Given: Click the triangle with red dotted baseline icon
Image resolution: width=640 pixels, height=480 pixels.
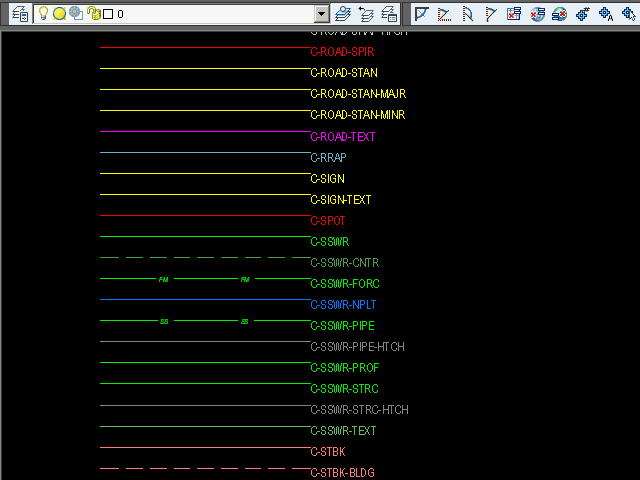Looking at the screenshot, I should point(444,14).
